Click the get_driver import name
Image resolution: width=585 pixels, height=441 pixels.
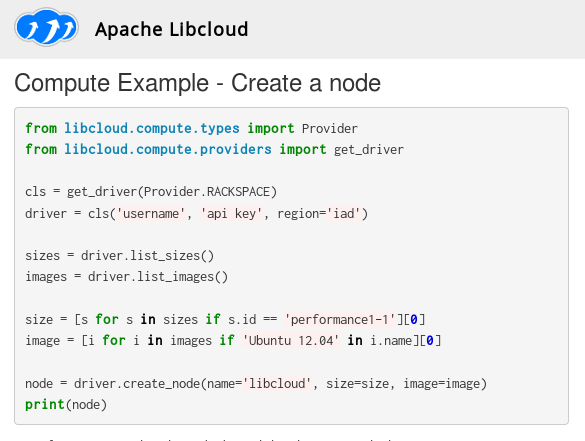click(369, 150)
